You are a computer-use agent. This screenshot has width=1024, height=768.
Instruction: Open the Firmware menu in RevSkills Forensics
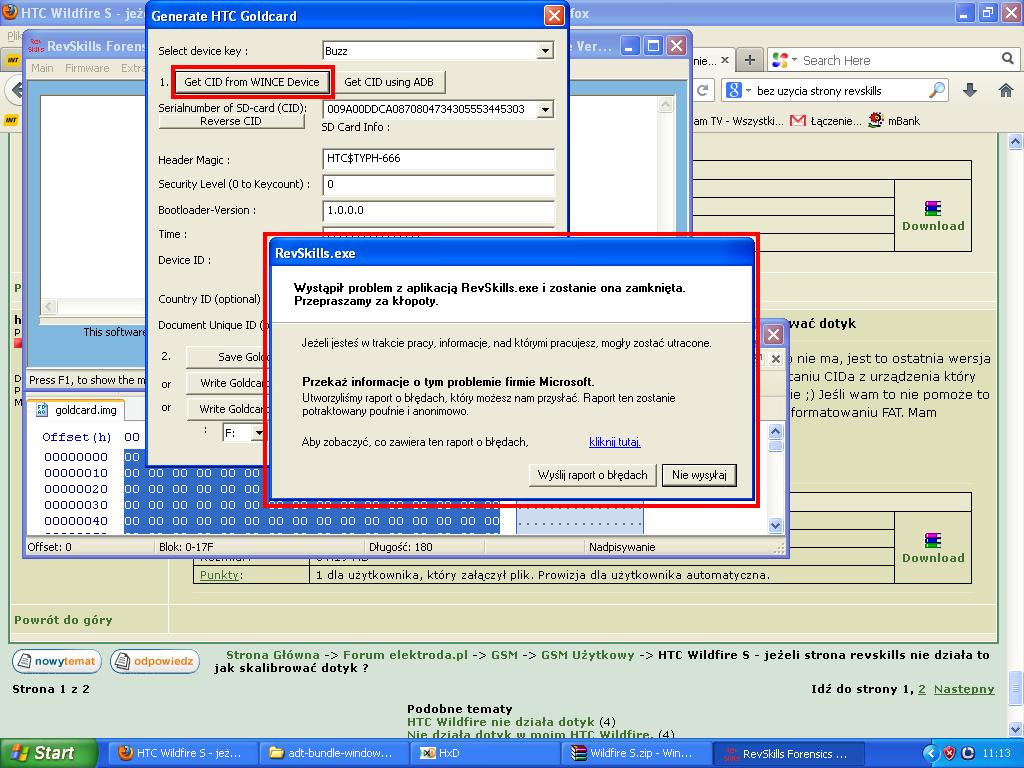[87, 68]
